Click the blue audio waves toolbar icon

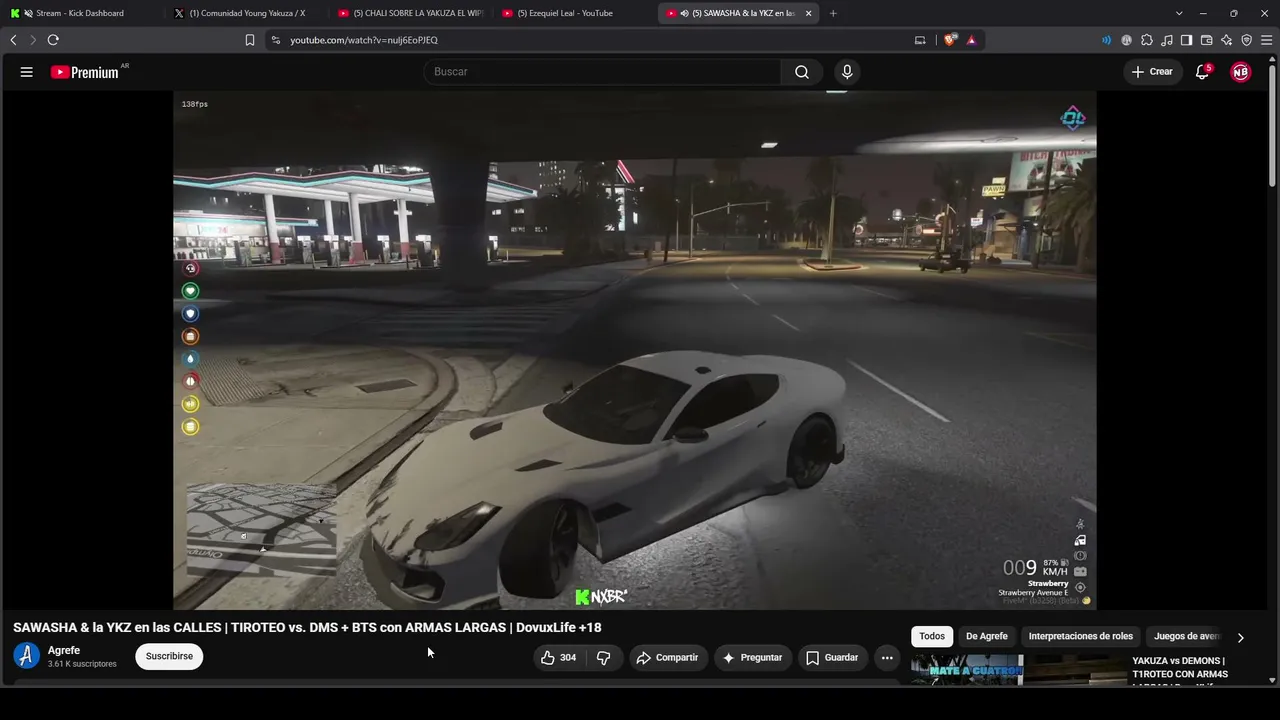pos(1106,40)
